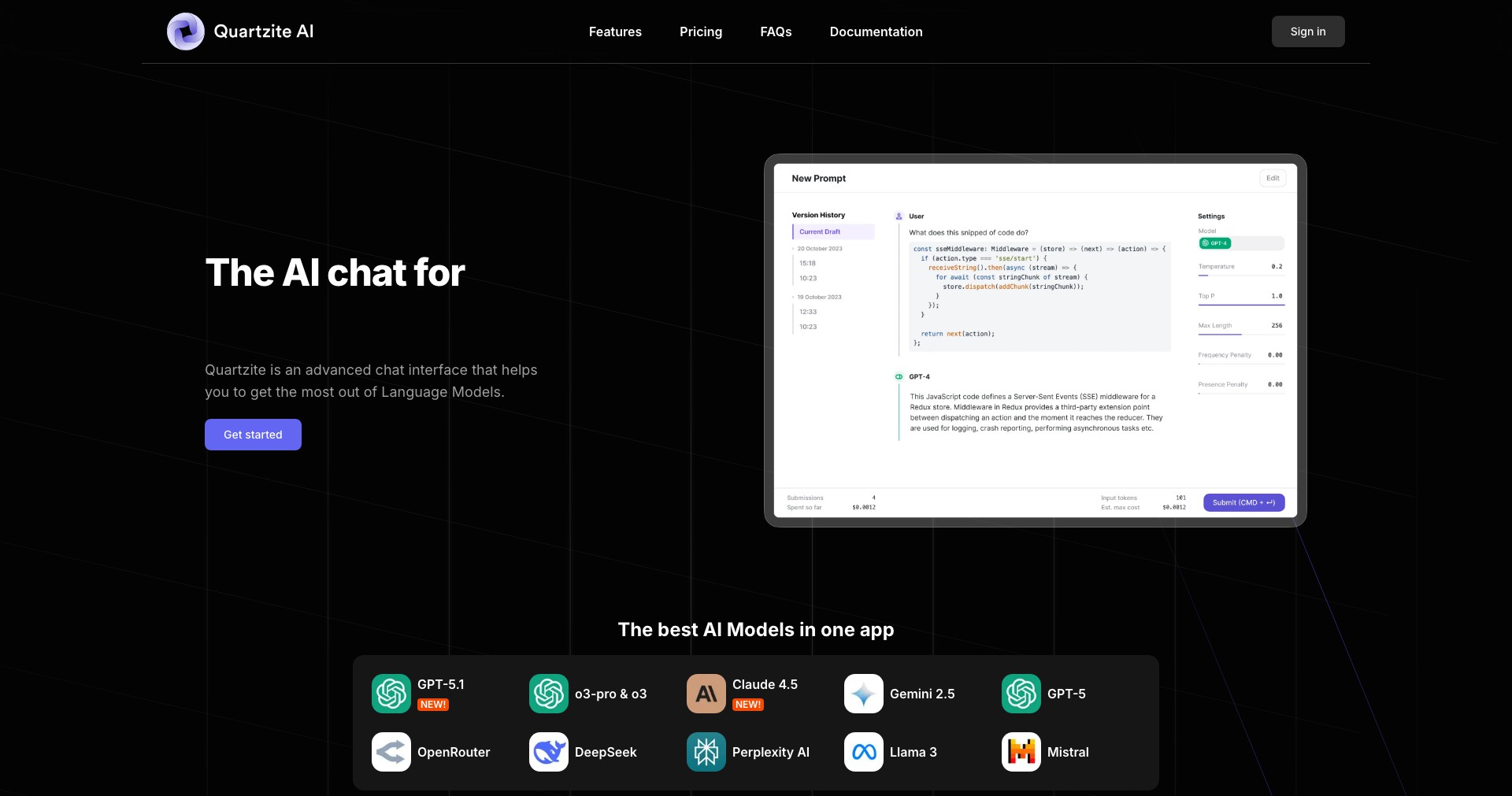Click the Settings heading in preview
The image size is (1512, 796).
point(1211,216)
